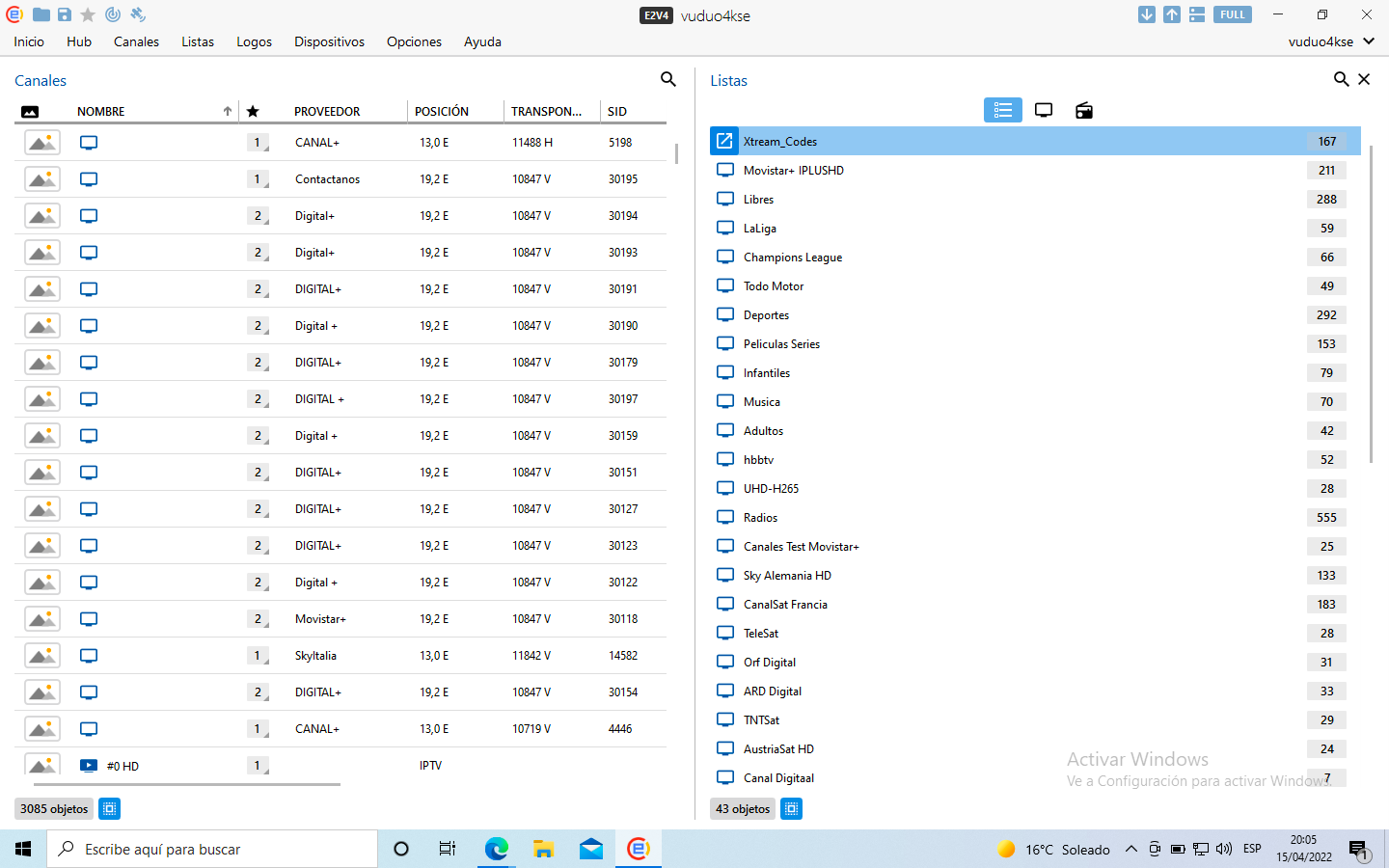Sort channels by the NOMBRE column
Image resolution: width=1389 pixels, height=868 pixels.
101,111
